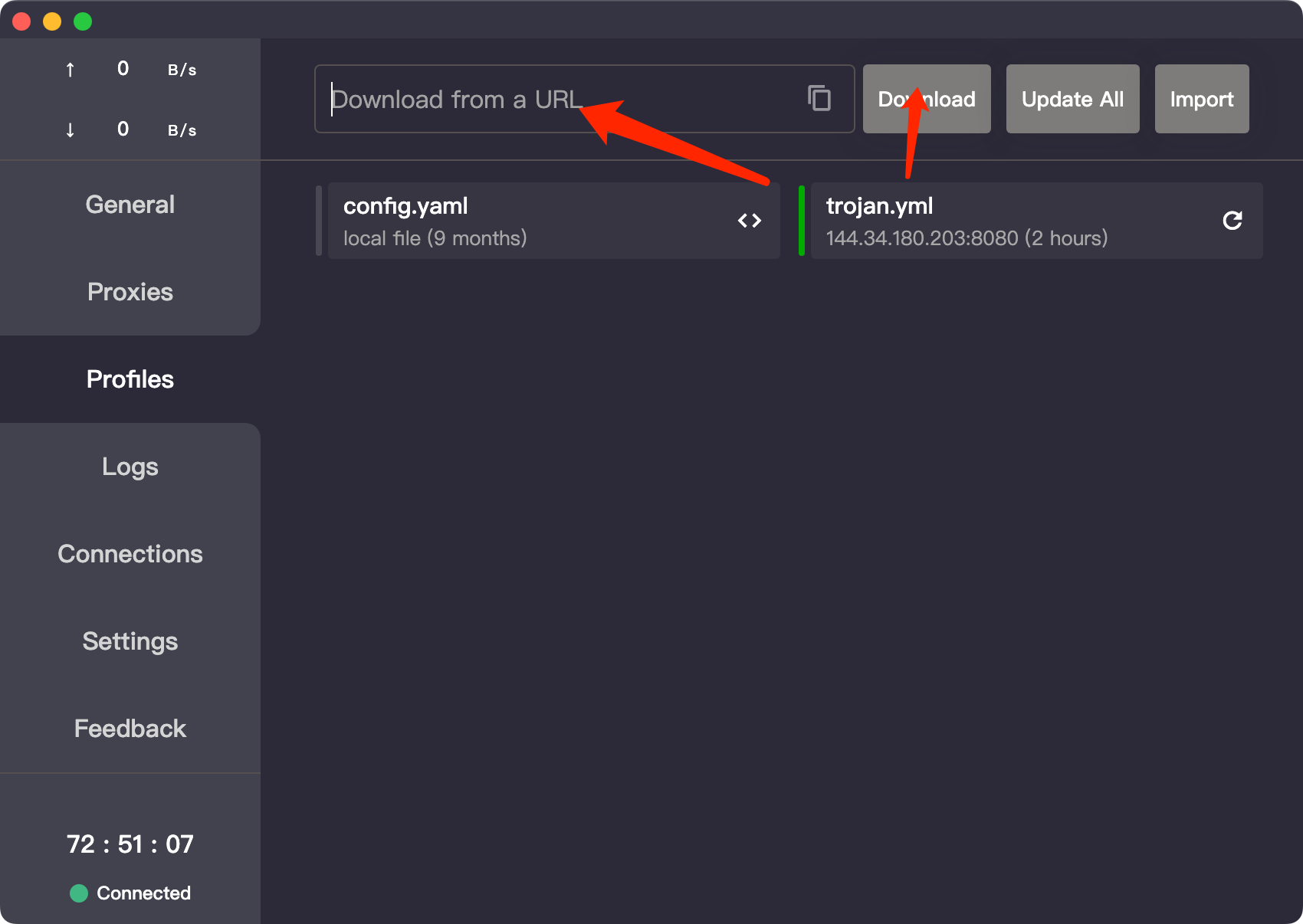Show the Logs section
This screenshot has width=1303, height=924.
(130, 467)
